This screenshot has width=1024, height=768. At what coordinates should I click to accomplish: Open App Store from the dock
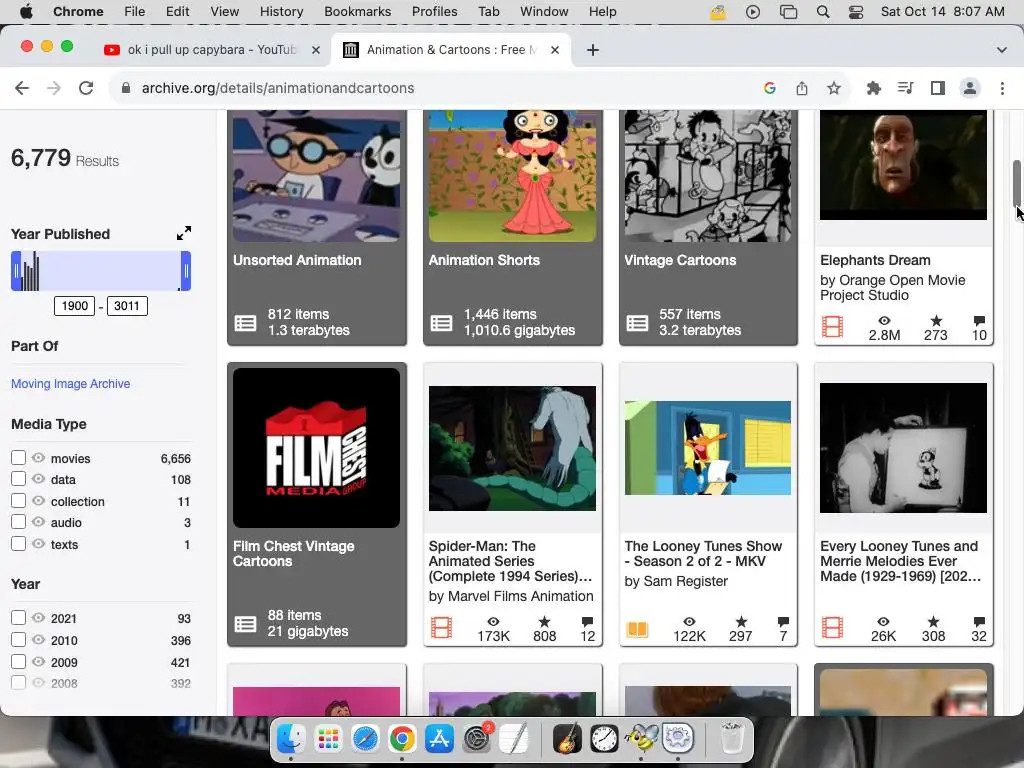point(440,739)
